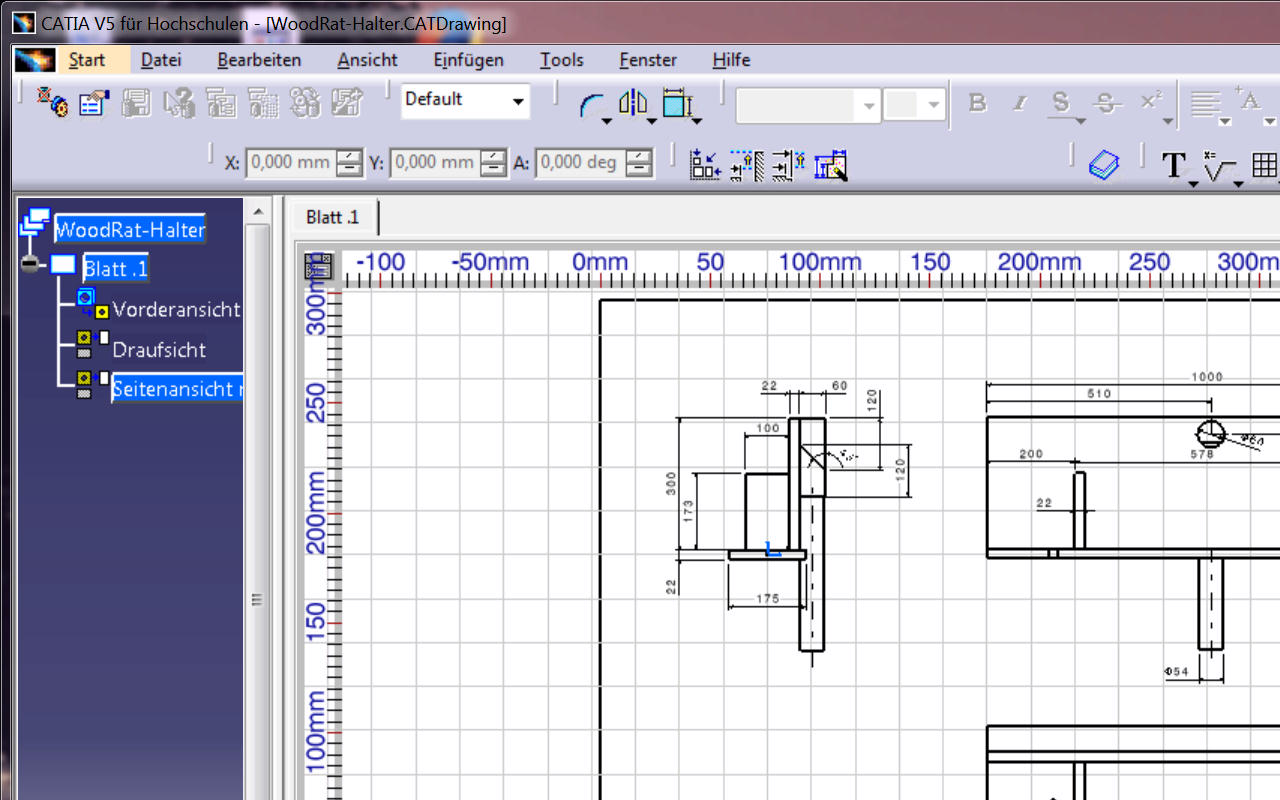Open the Bearbeiten menu
Screen dimensions: 1280x800
pos(259,60)
